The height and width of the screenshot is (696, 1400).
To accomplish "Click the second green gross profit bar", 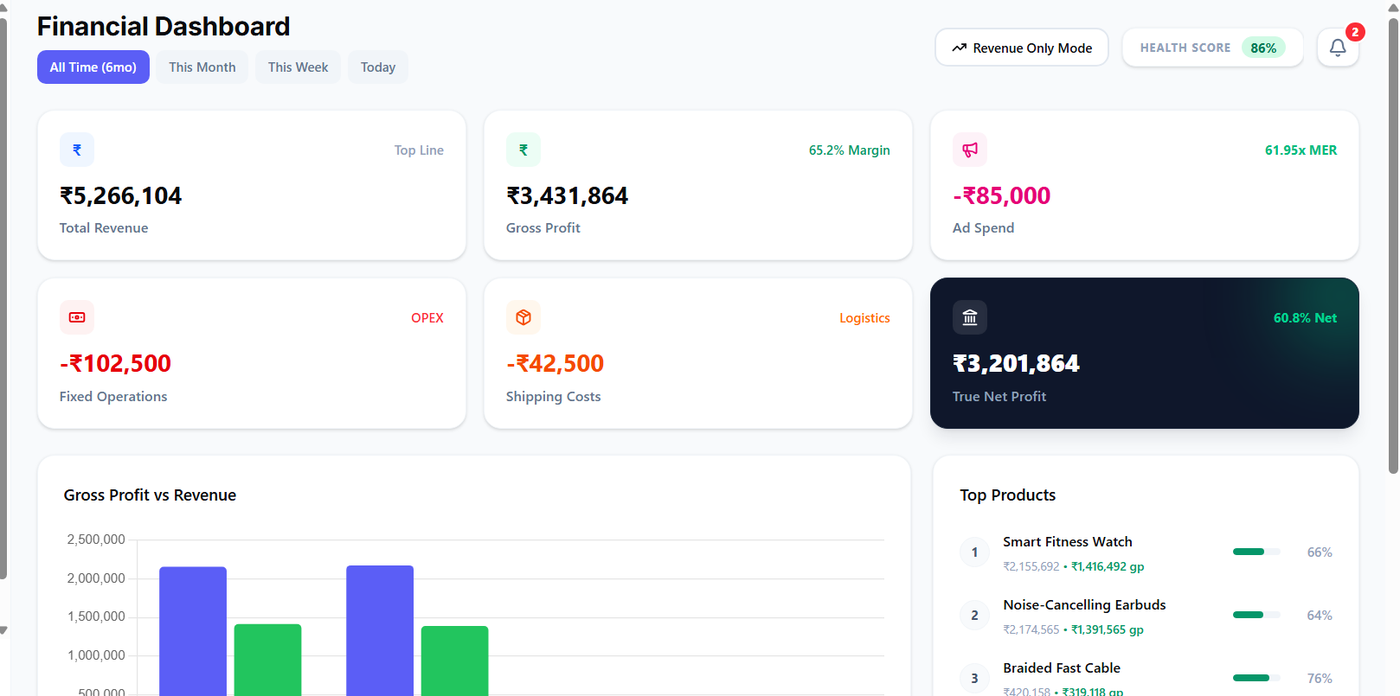I will click(455, 661).
